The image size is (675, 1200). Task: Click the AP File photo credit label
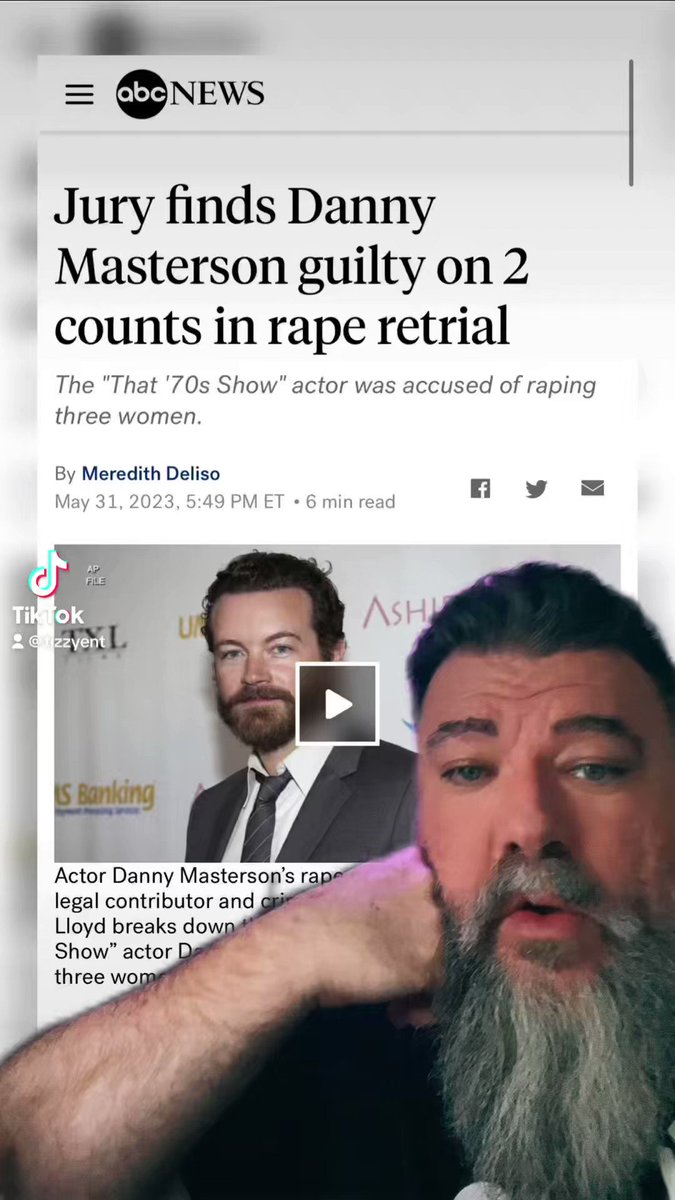click(x=96, y=574)
